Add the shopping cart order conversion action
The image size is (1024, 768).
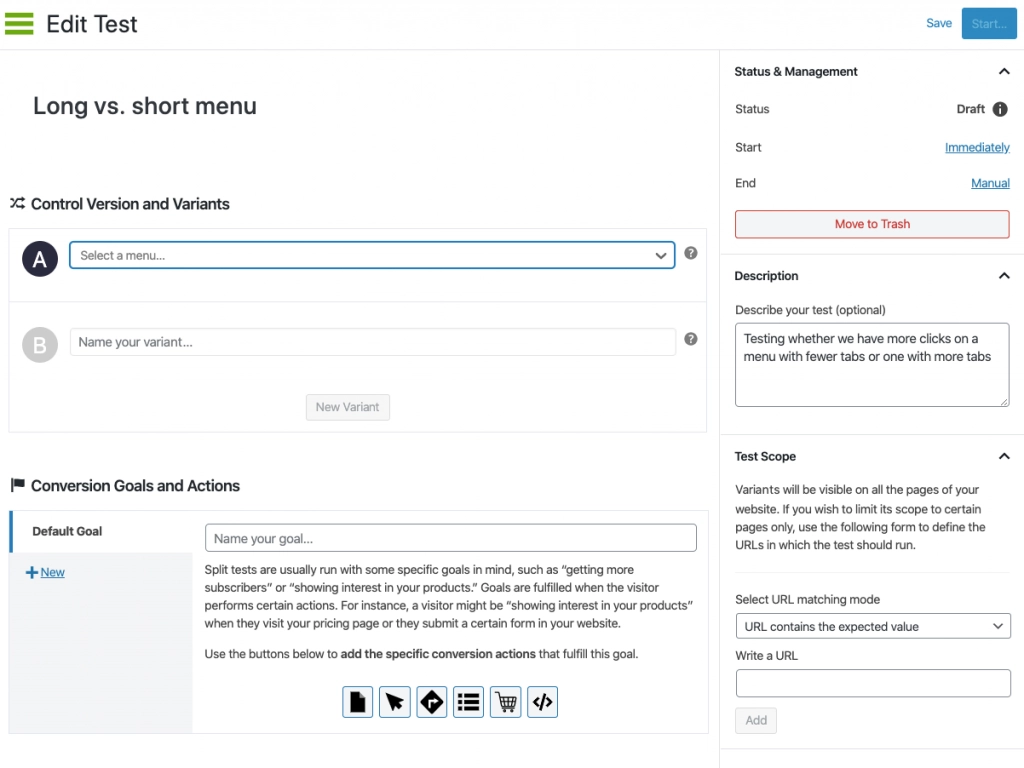(505, 702)
